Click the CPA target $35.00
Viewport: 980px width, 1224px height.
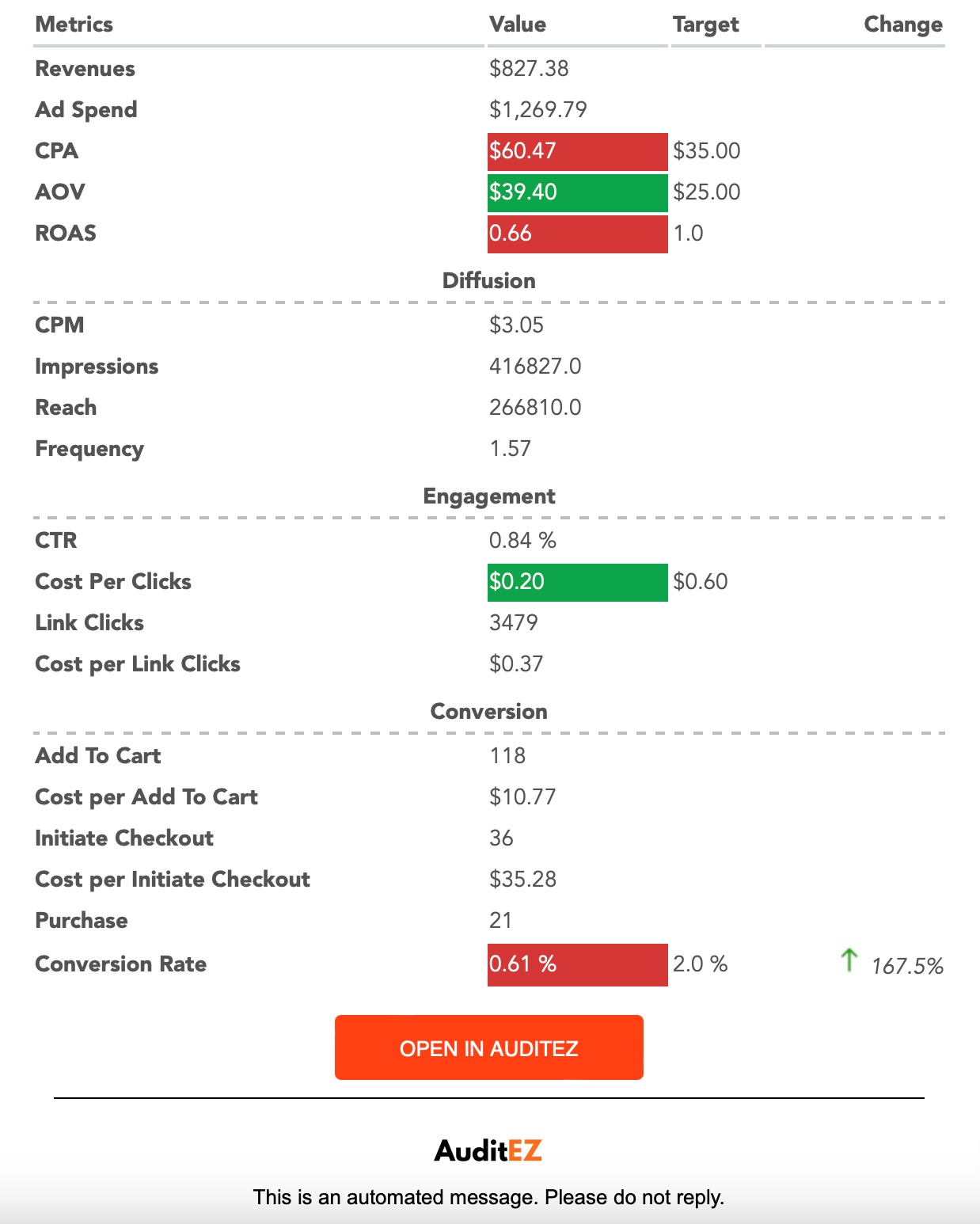(x=707, y=151)
